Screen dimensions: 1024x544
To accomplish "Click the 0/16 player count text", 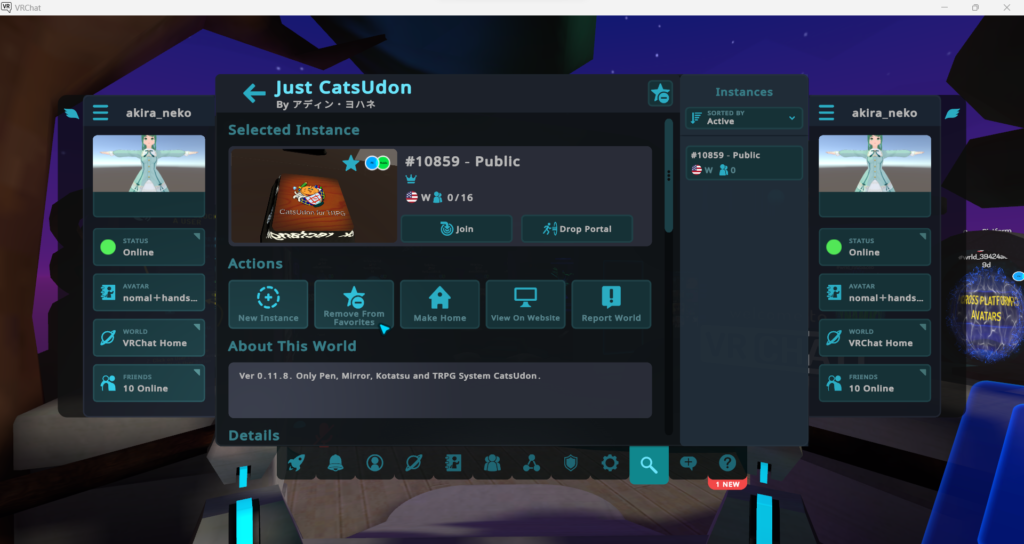I will [x=460, y=197].
